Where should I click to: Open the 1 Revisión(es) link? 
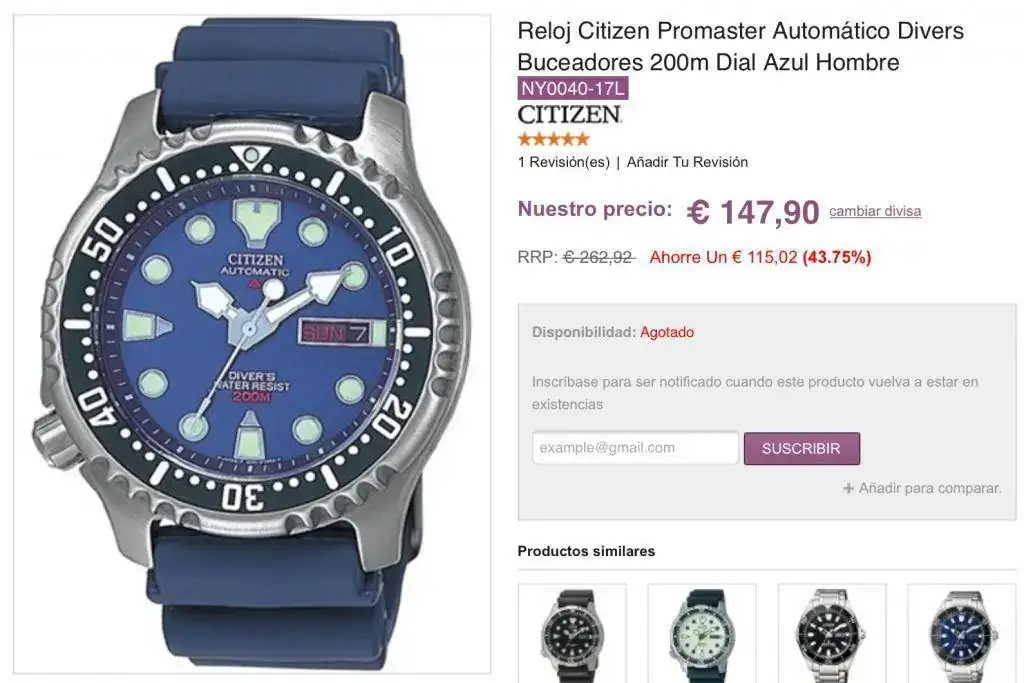pos(564,162)
